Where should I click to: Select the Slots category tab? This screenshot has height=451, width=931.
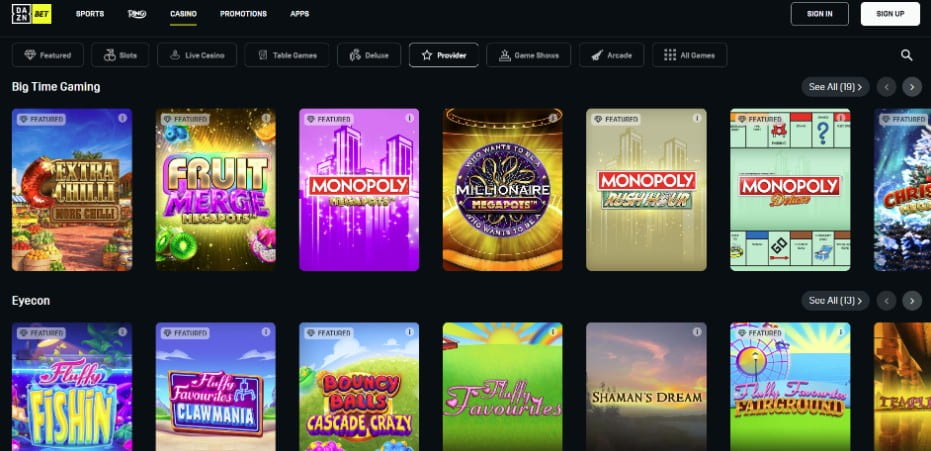click(120, 55)
